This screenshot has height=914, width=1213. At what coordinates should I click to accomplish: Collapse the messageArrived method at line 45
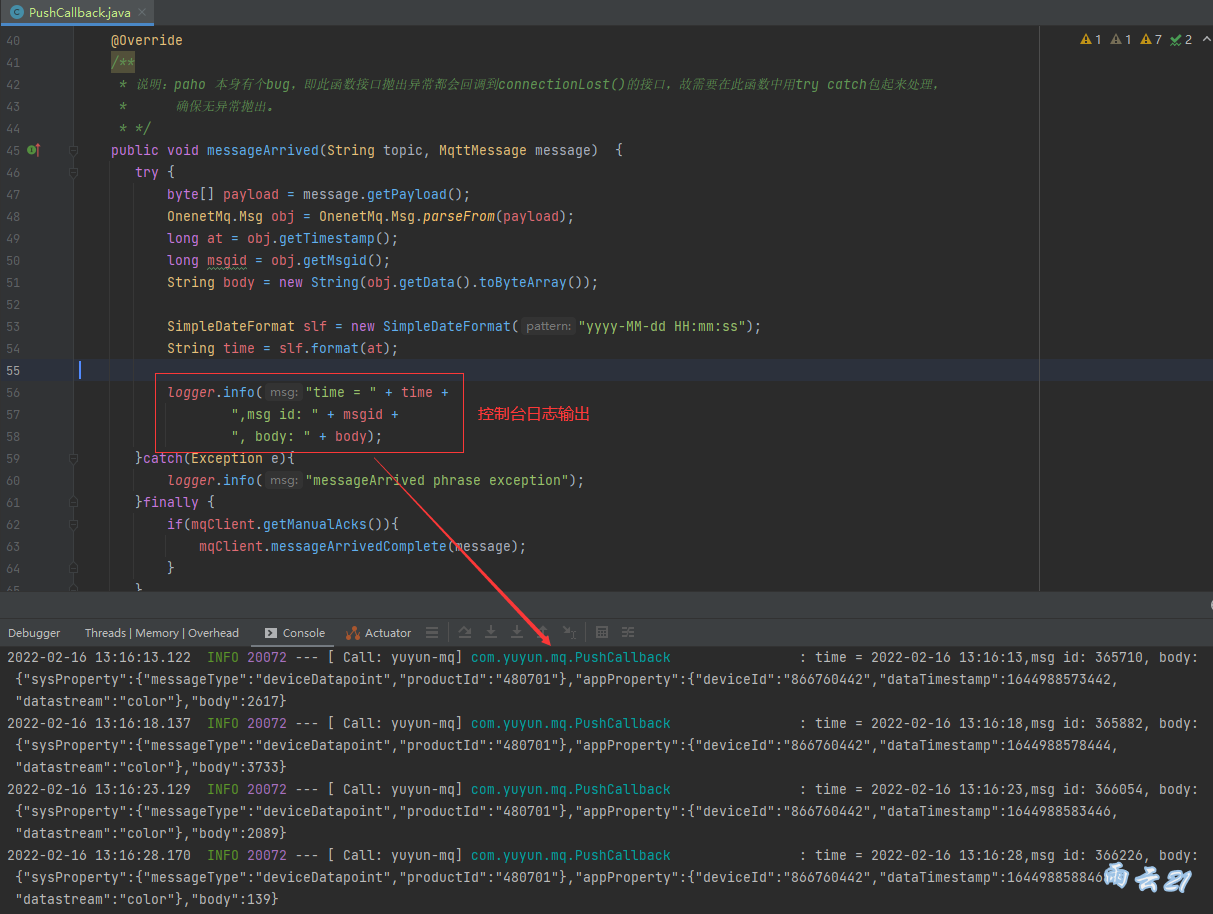point(73,150)
